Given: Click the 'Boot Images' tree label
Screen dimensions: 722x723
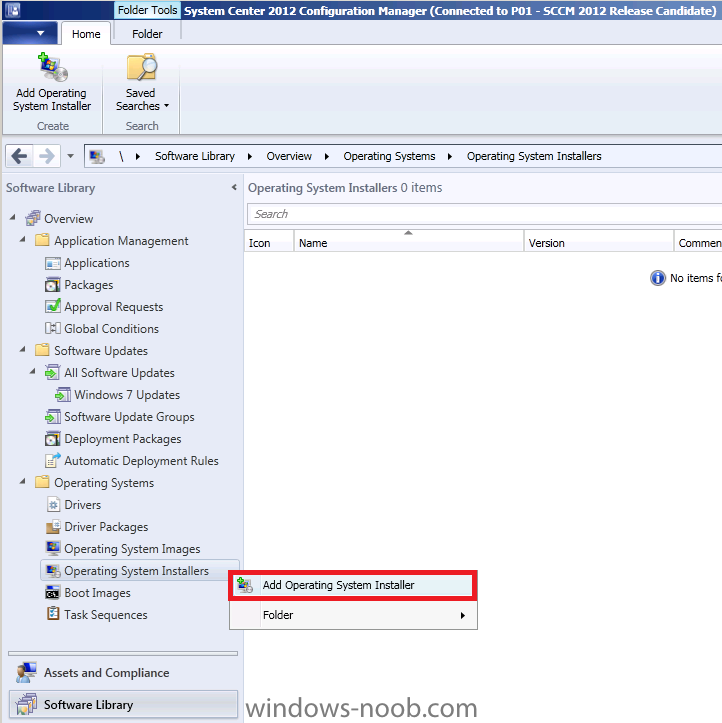Looking at the screenshot, I should tap(97, 593).
